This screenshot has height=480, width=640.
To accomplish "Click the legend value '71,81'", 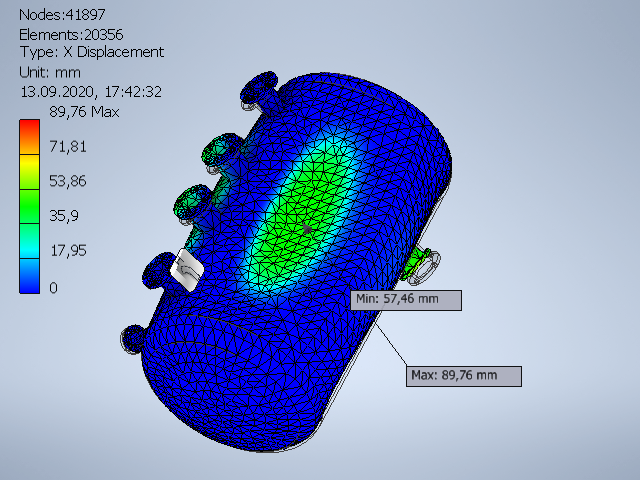I will (68, 147).
